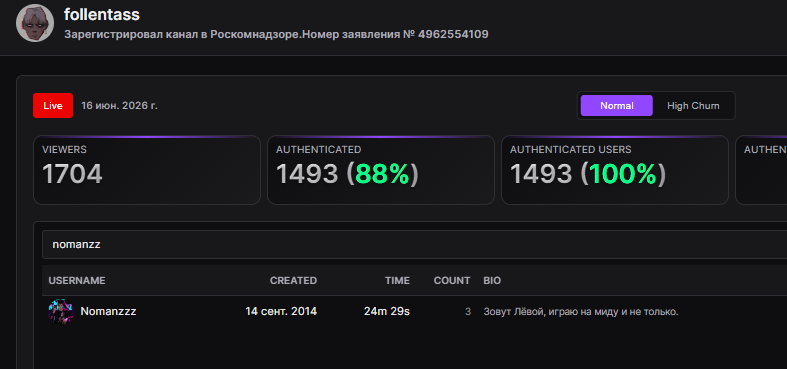Click the 24m 29s watch time cell
The image size is (787, 369).
point(386,311)
